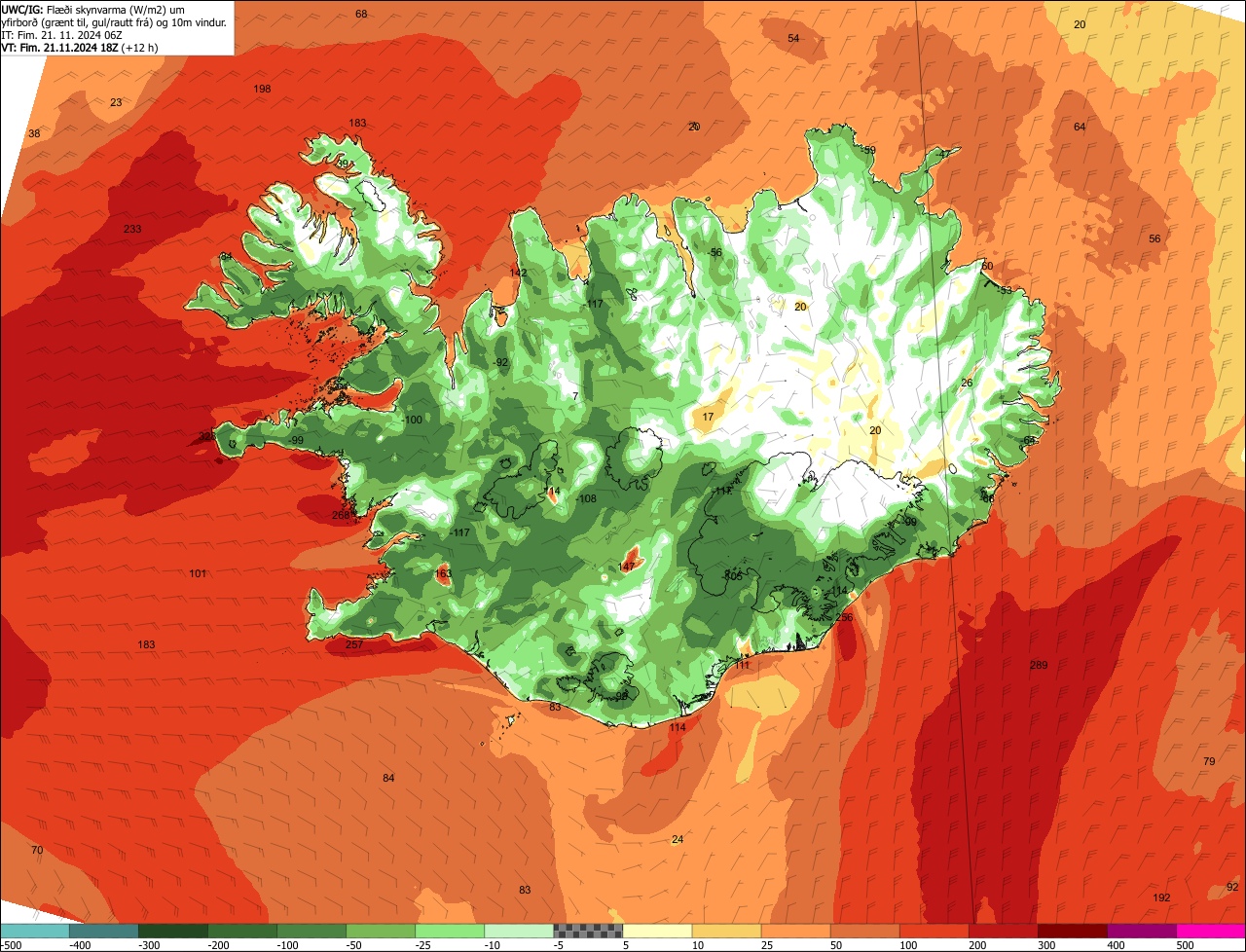Click the legend label '-500'
Viewport: 1246px width, 952px height.
(x=11, y=945)
